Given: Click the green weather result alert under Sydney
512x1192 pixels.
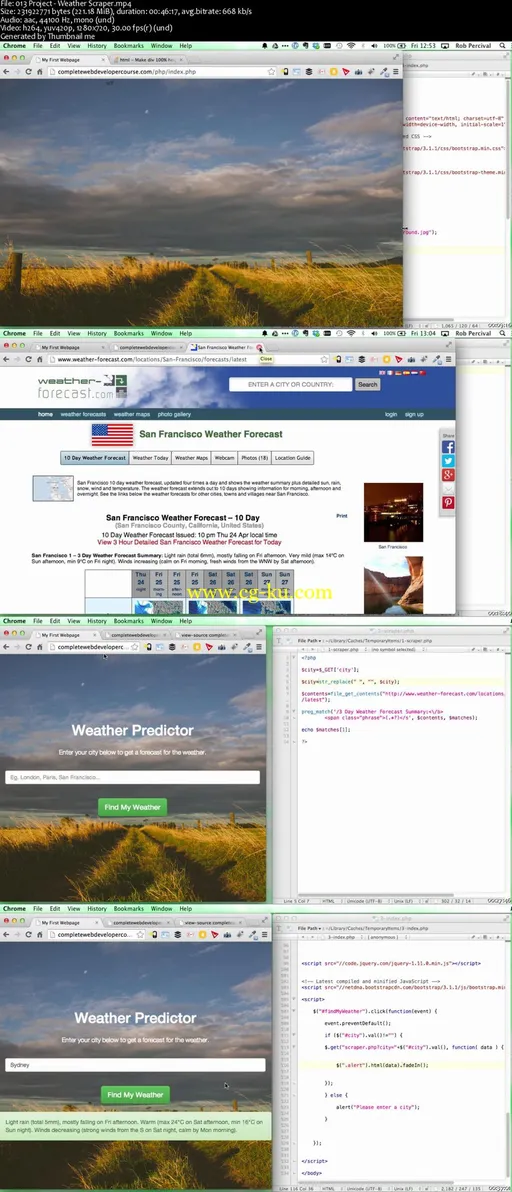Looking at the screenshot, I should point(135,1125).
